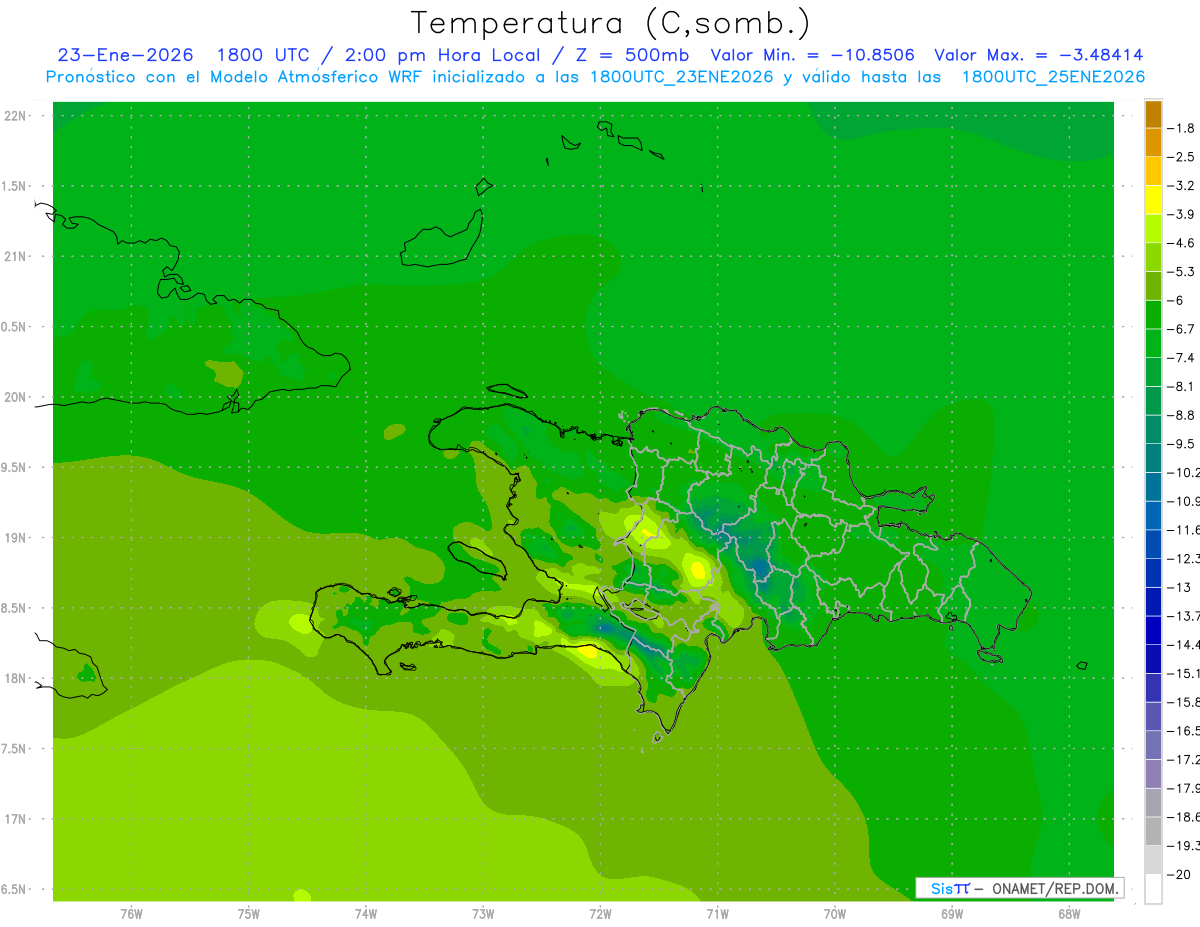Click the green swatch between -6 and -6.7
This screenshot has width=1200, height=927.
click(1153, 315)
